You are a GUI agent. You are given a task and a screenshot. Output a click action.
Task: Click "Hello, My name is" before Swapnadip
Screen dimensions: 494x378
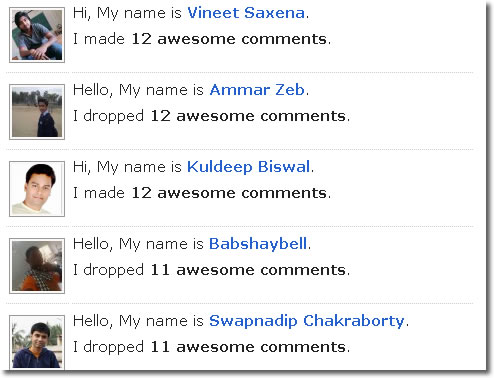pos(138,322)
